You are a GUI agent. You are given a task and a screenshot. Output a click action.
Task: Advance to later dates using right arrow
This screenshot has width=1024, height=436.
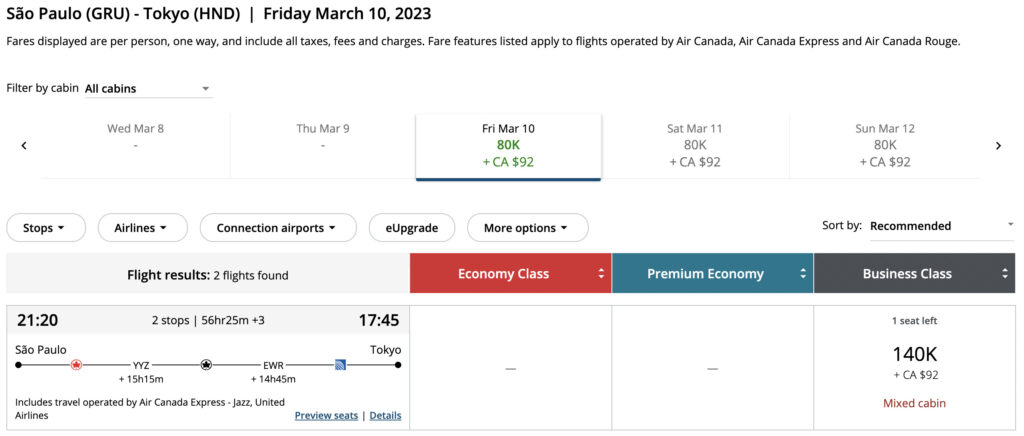click(x=998, y=146)
